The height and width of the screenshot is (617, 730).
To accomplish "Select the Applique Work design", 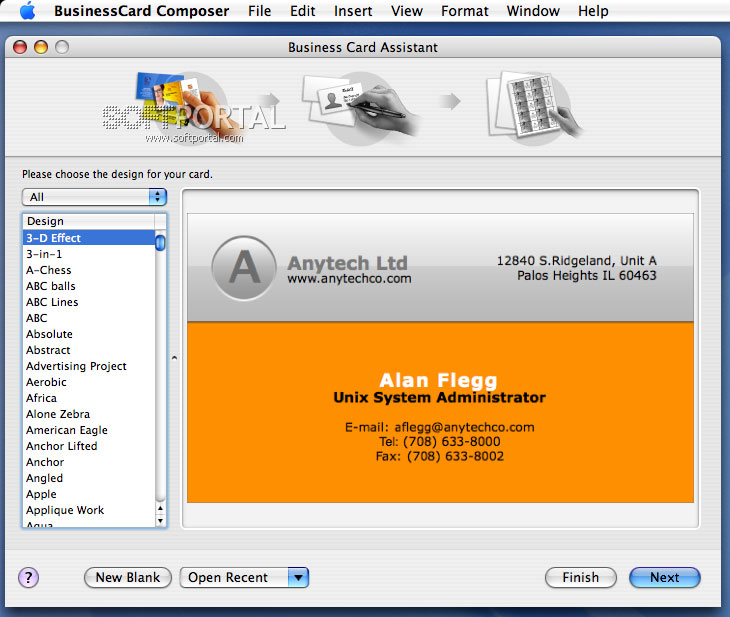I will click(89, 510).
